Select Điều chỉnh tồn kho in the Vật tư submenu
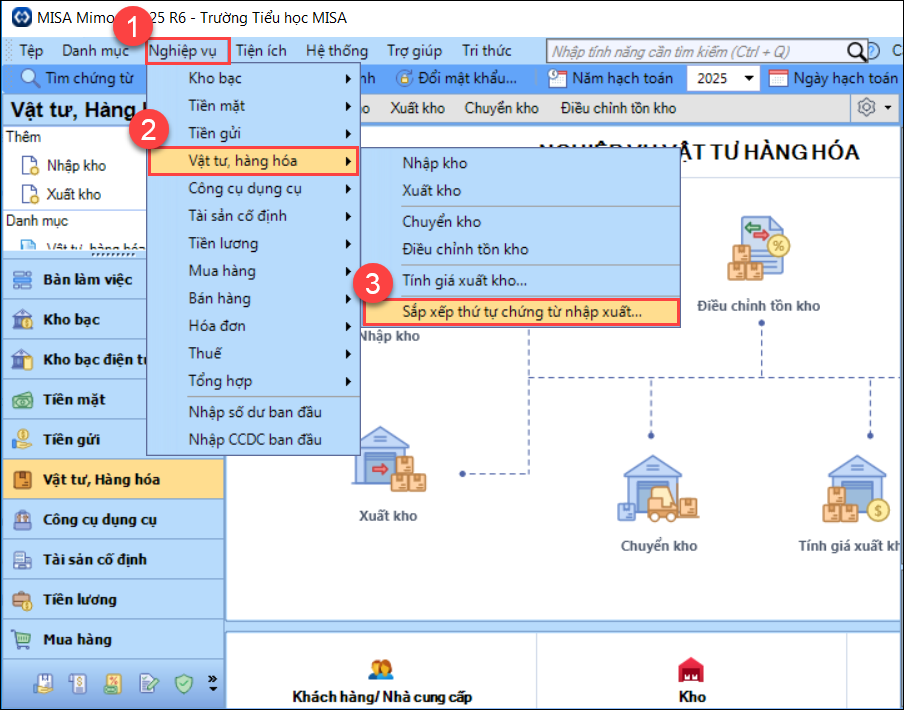This screenshot has width=904, height=710. pos(521,250)
